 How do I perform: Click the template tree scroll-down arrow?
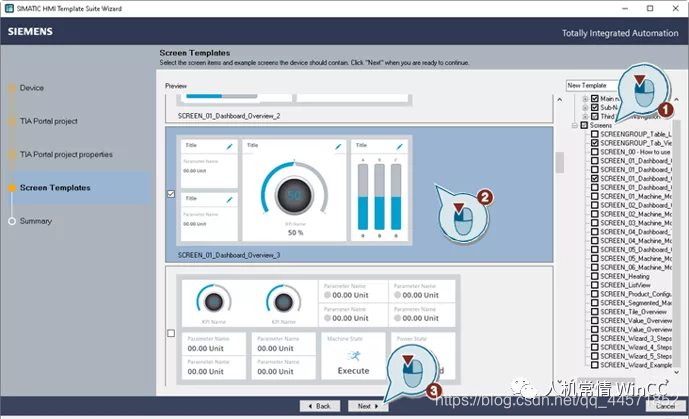click(676, 372)
